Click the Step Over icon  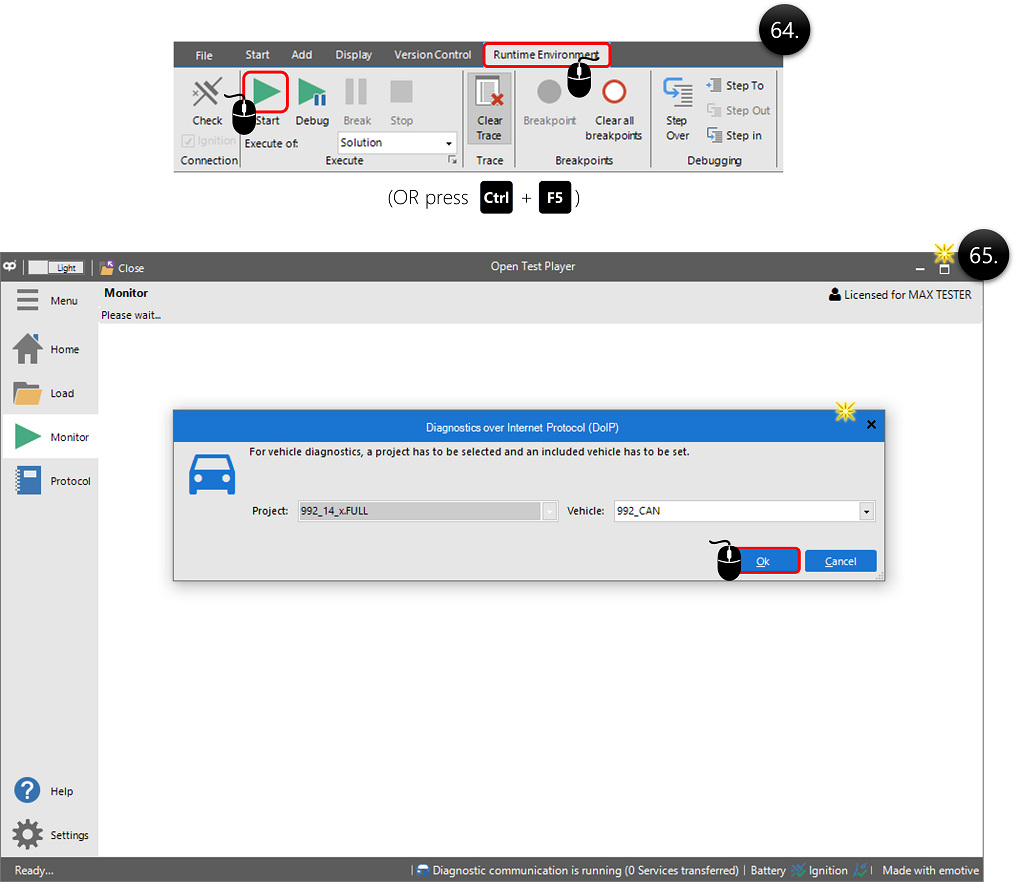[x=678, y=93]
